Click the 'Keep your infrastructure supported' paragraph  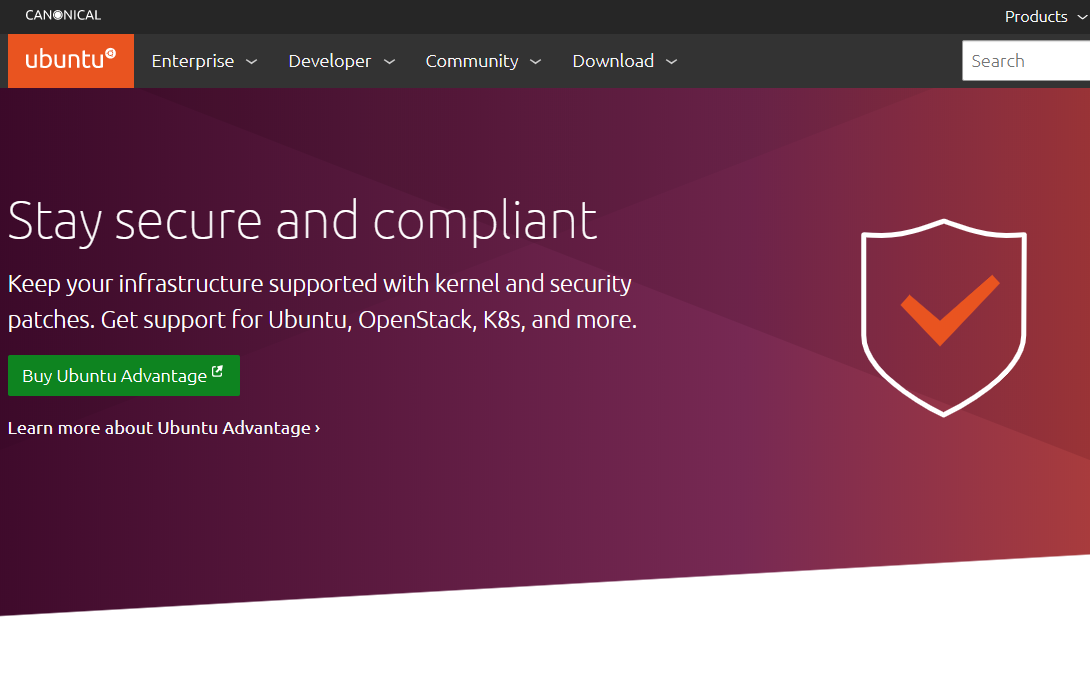pos(322,301)
